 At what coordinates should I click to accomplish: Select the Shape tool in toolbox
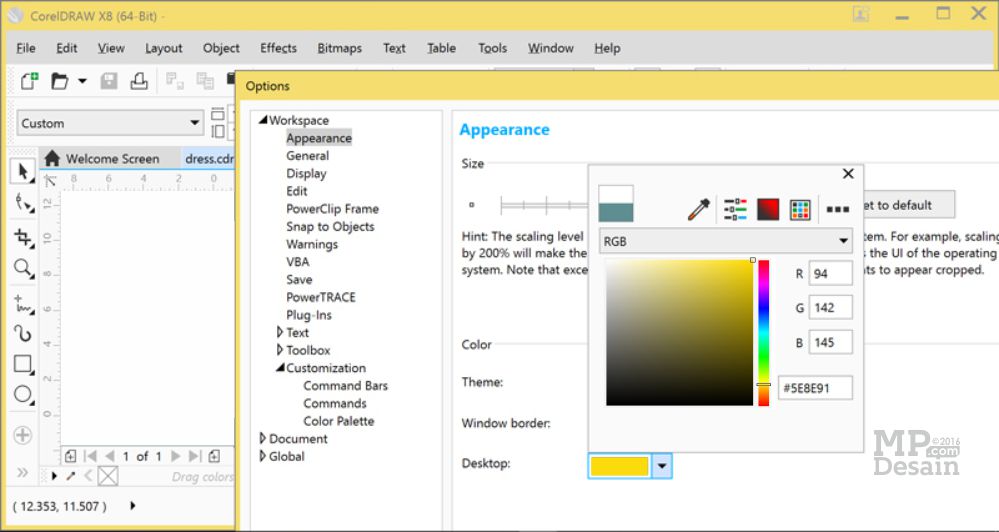tap(23, 203)
